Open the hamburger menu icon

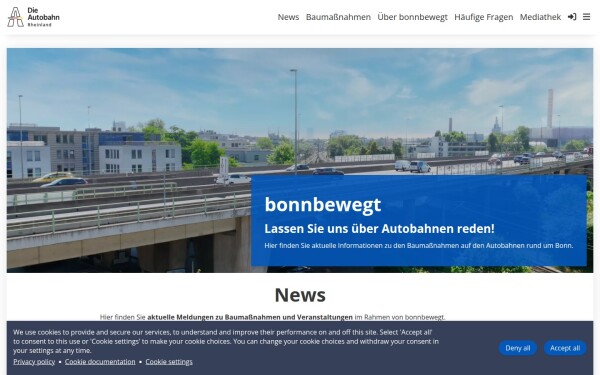pyautogui.click(x=586, y=17)
